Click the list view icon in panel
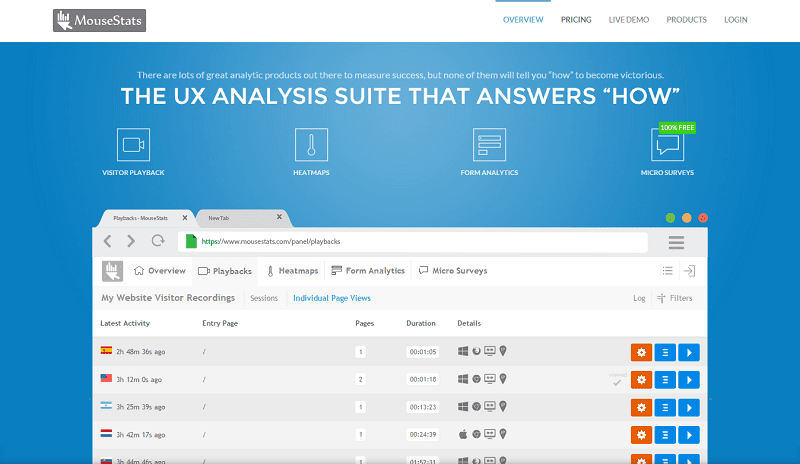This screenshot has width=800, height=464. click(667, 271)
